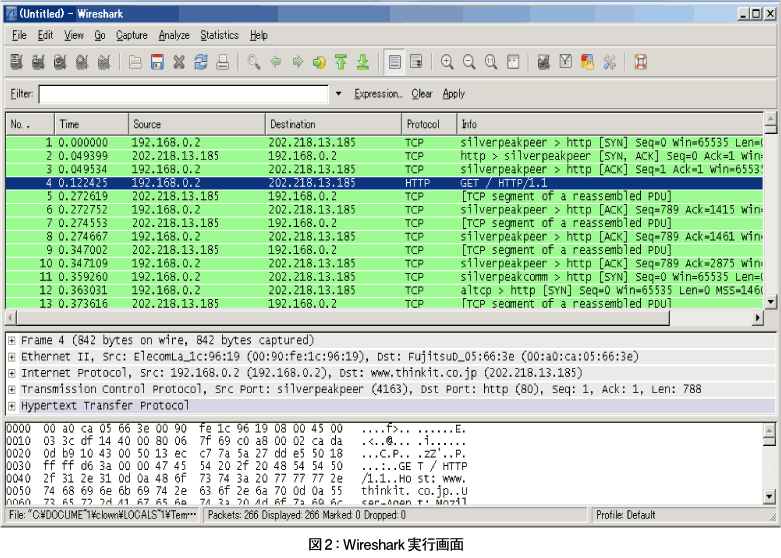This screenshot has width=781, height=558.
Task: Open capture options toolbar icon
Action: coord(38,62)
